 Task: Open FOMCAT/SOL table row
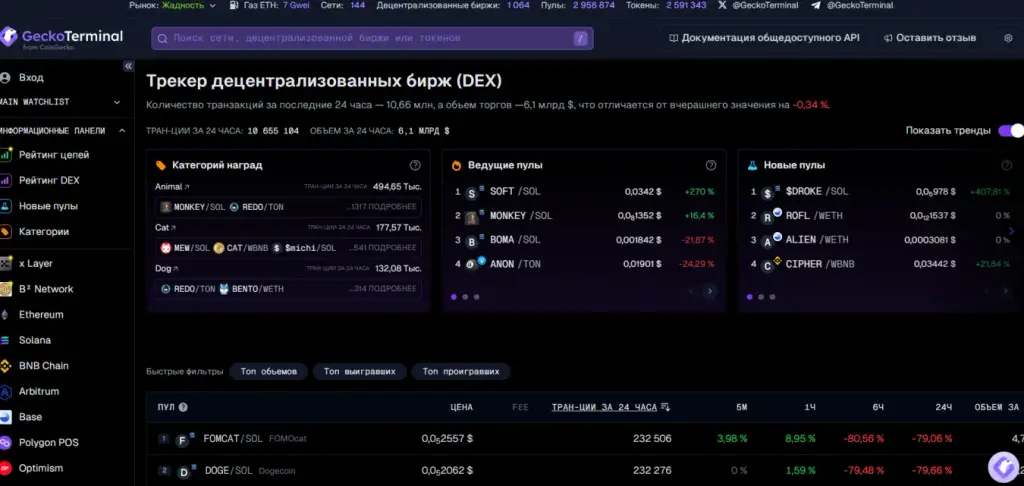585,438
